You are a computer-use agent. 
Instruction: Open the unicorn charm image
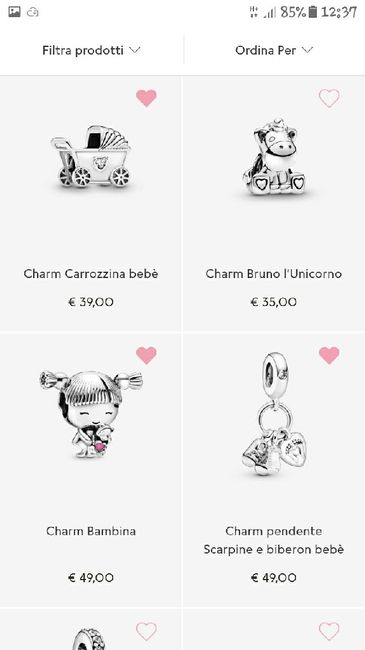(274, 157)
